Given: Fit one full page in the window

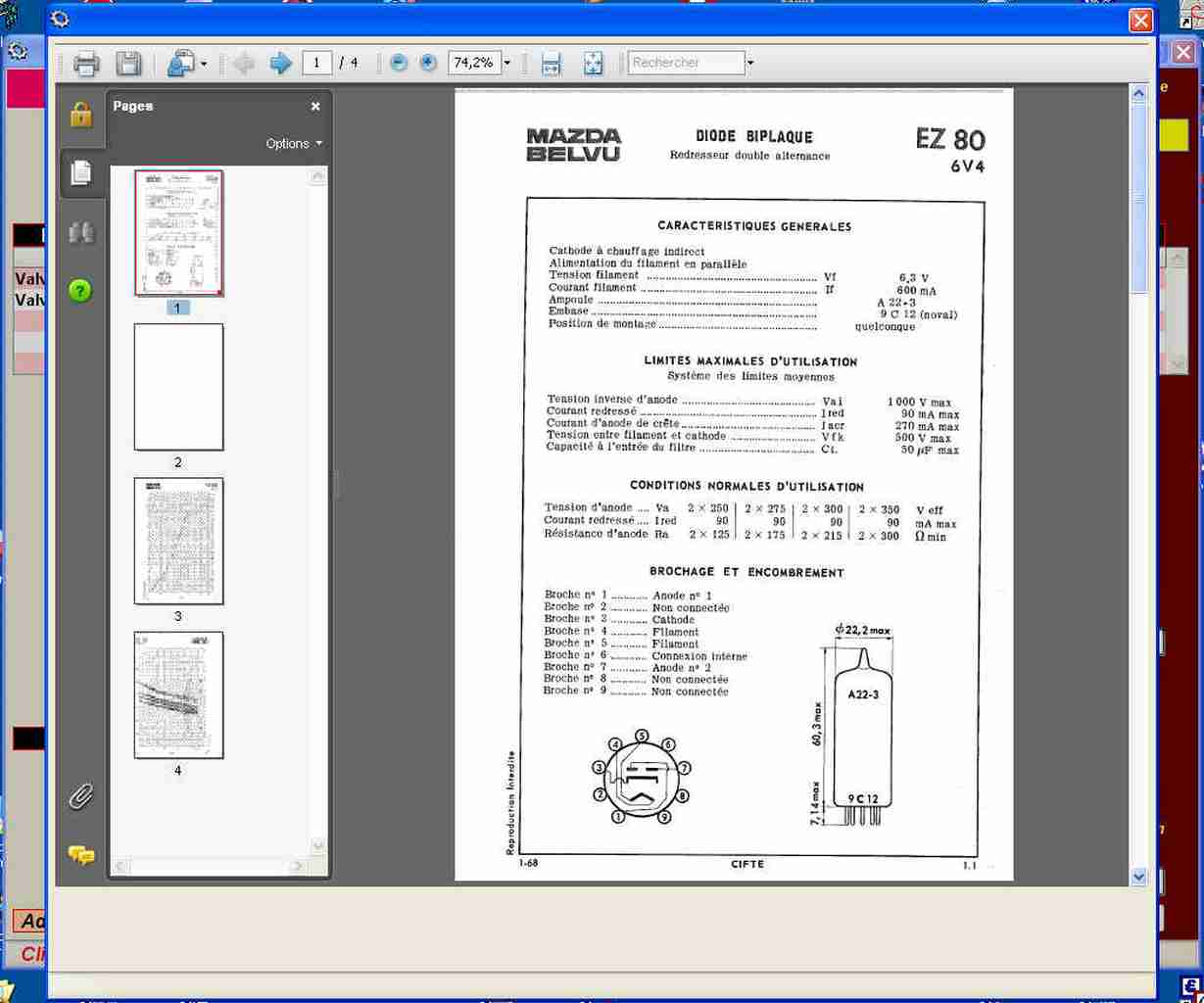Looking at the screenshot, I should pyautogui.click(x=593, y=63).
